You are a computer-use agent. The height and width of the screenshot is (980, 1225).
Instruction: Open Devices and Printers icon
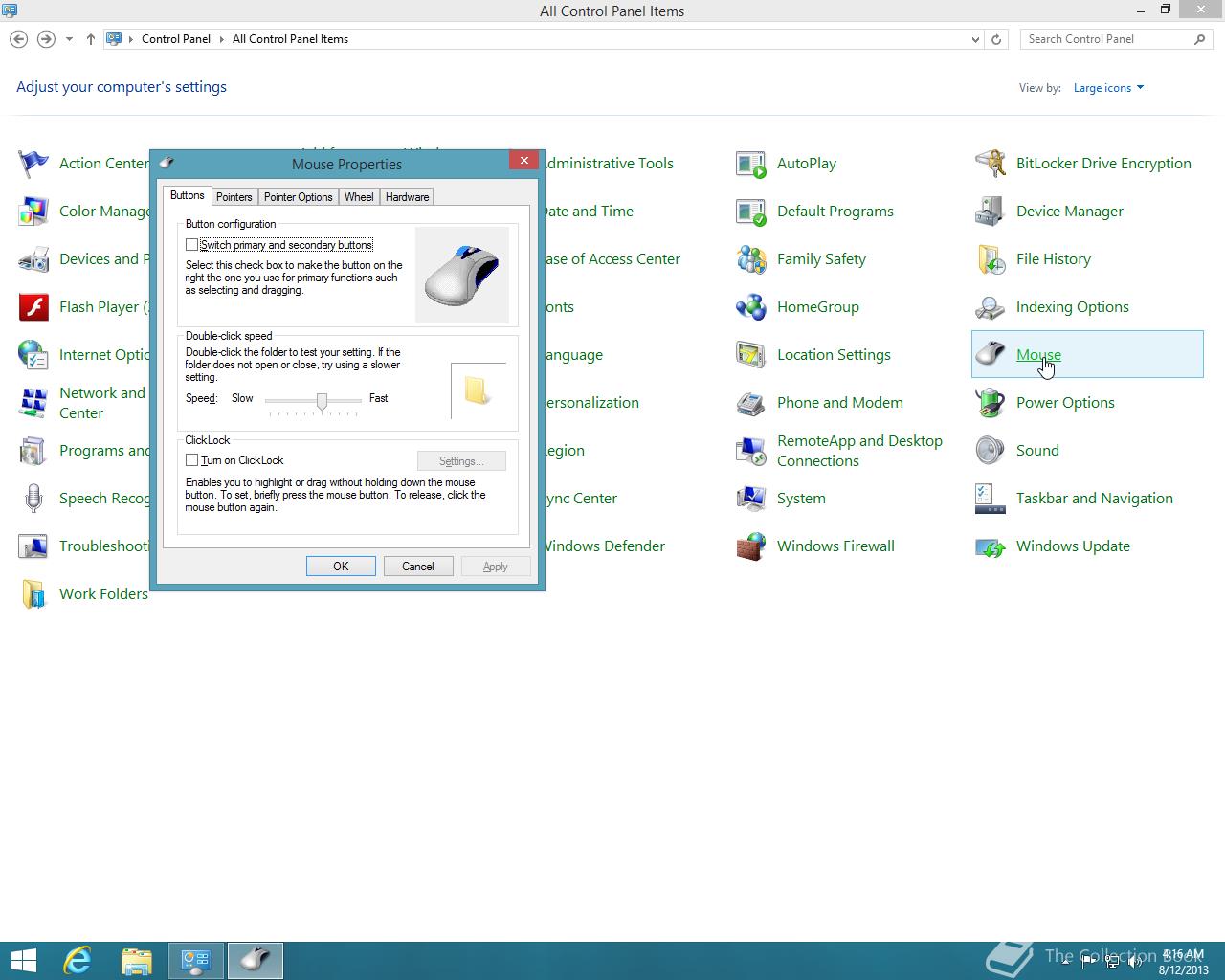pyautogui.click(x=33, y=259)
